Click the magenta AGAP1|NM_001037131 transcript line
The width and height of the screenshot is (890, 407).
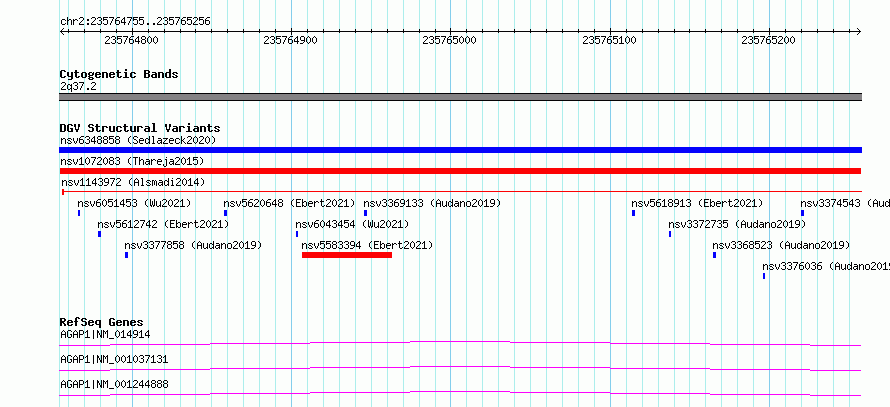click(x=460, y=368)
